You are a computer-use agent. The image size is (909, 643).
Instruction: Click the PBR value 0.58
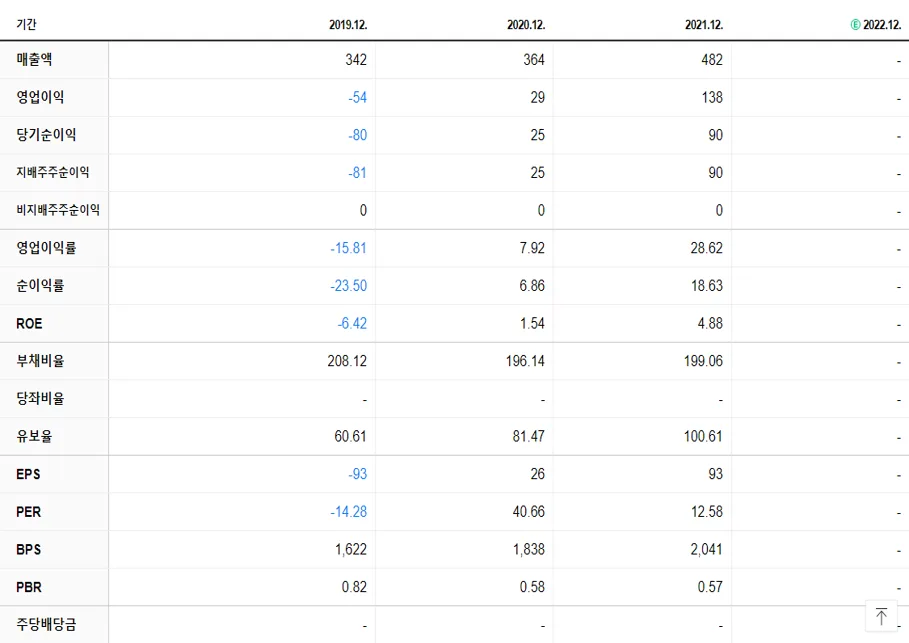(x=532, y=587)
